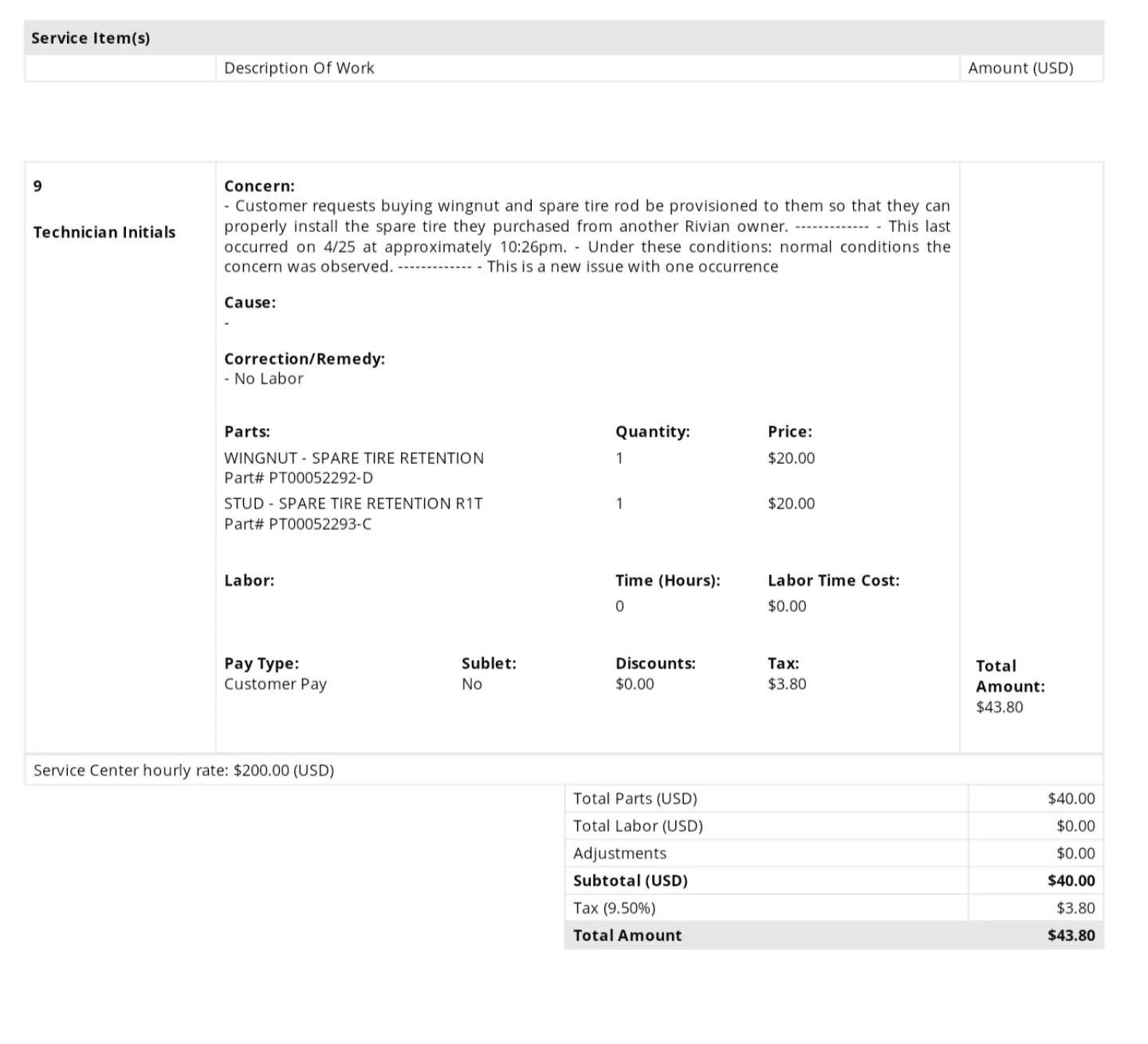Select the 'Parts:' heading
This screenshot has width=1148, height=1044.
tap(247, 431)
